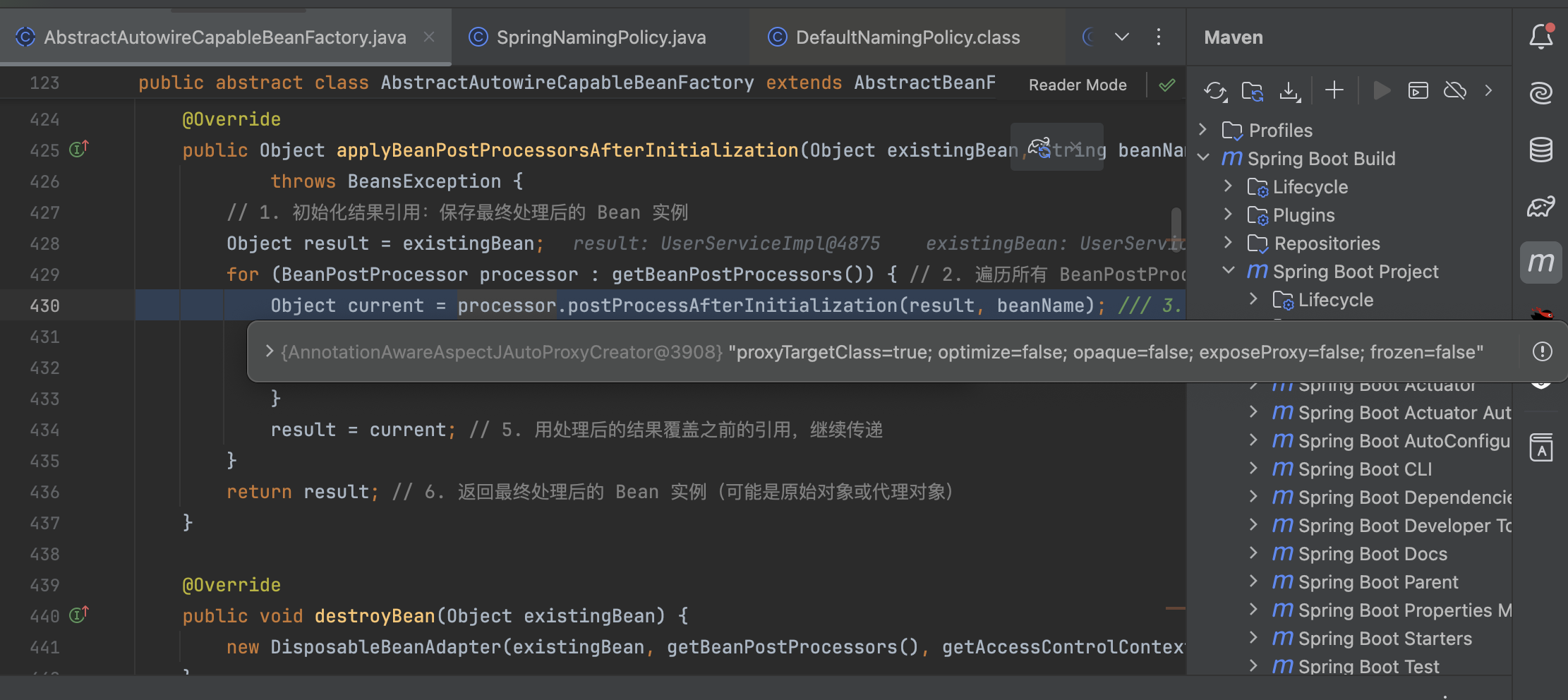Show more Maven toolbar actions chevron
The height and width of the screenshot is (700, 1568).
[x=1488, y=90]
